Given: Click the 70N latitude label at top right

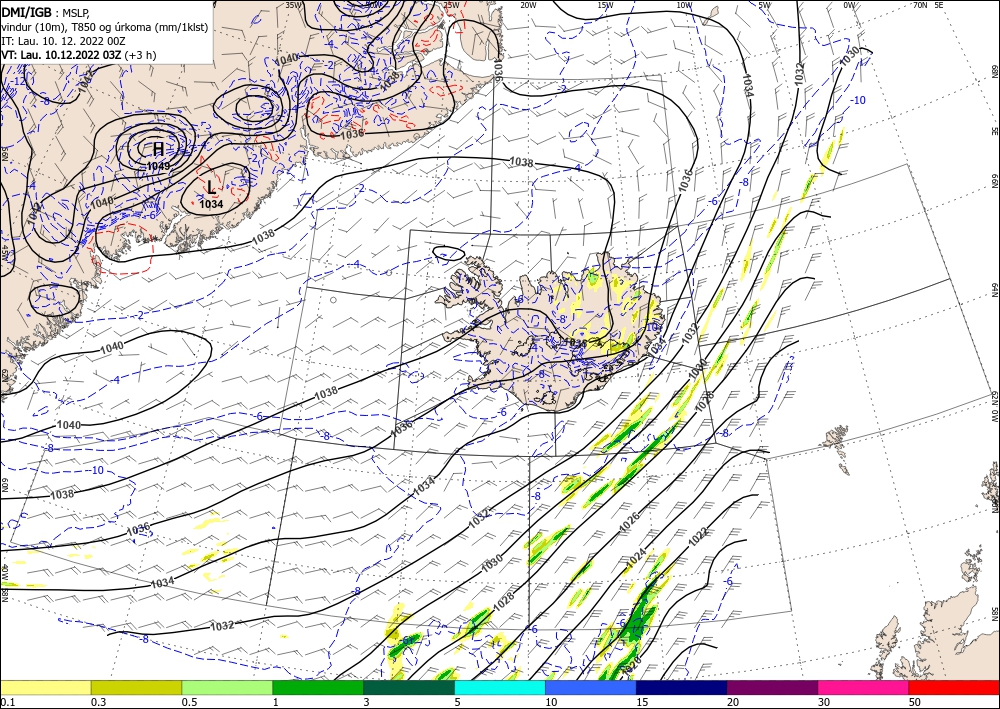Looking at the screenshot, I should (920, 4).
